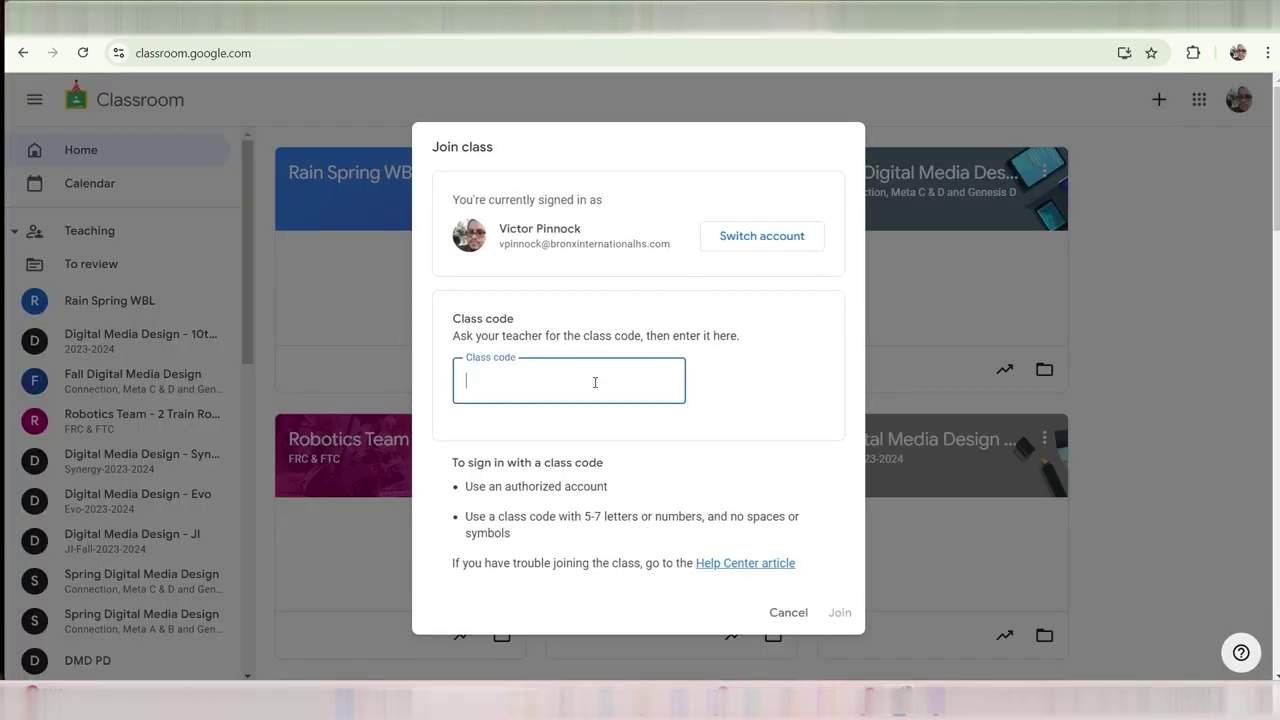
Task: Click the browser forward arrow
Action: [x=53, y=53]
